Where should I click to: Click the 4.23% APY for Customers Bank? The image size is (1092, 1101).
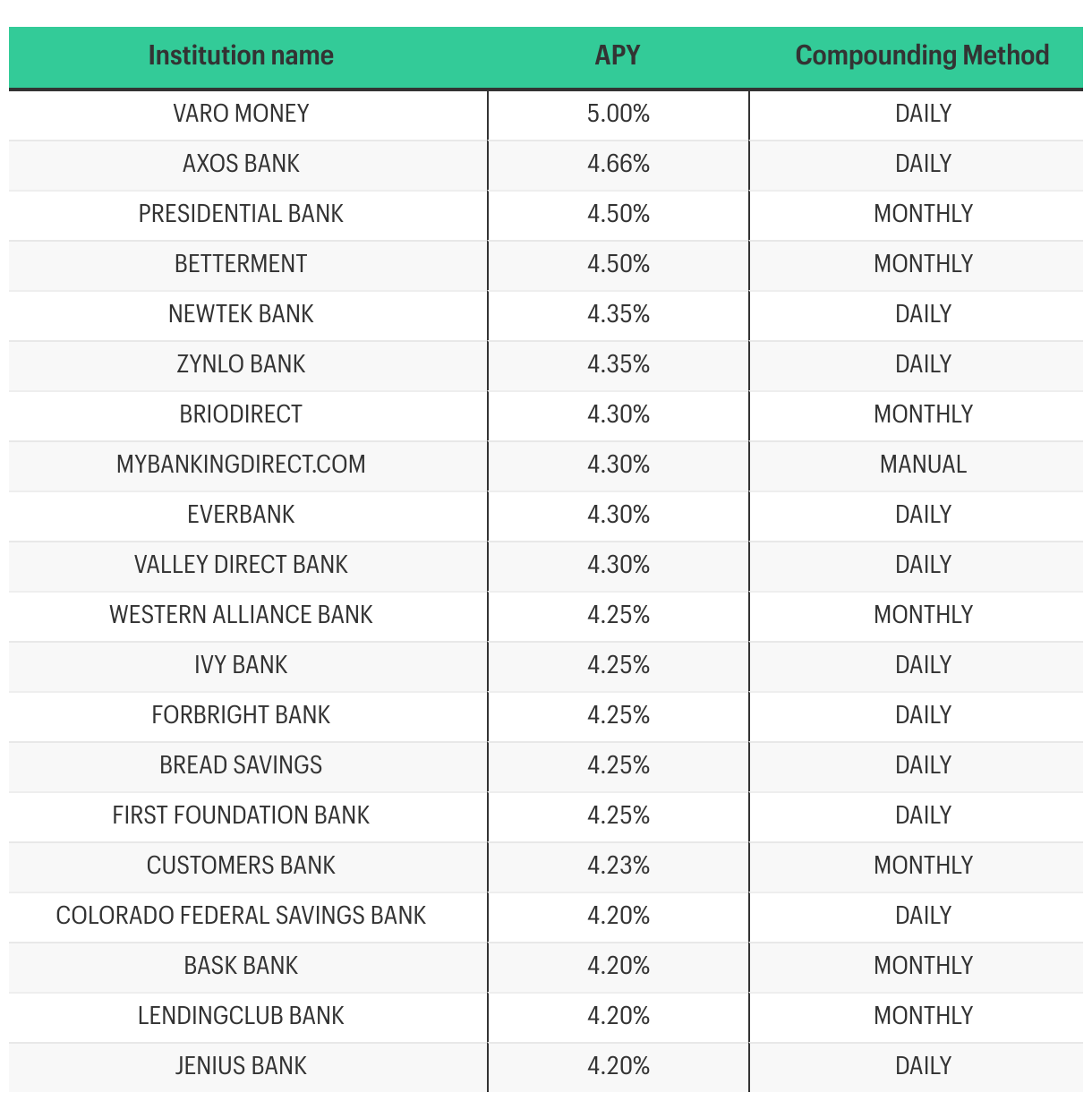coord(619,866)
